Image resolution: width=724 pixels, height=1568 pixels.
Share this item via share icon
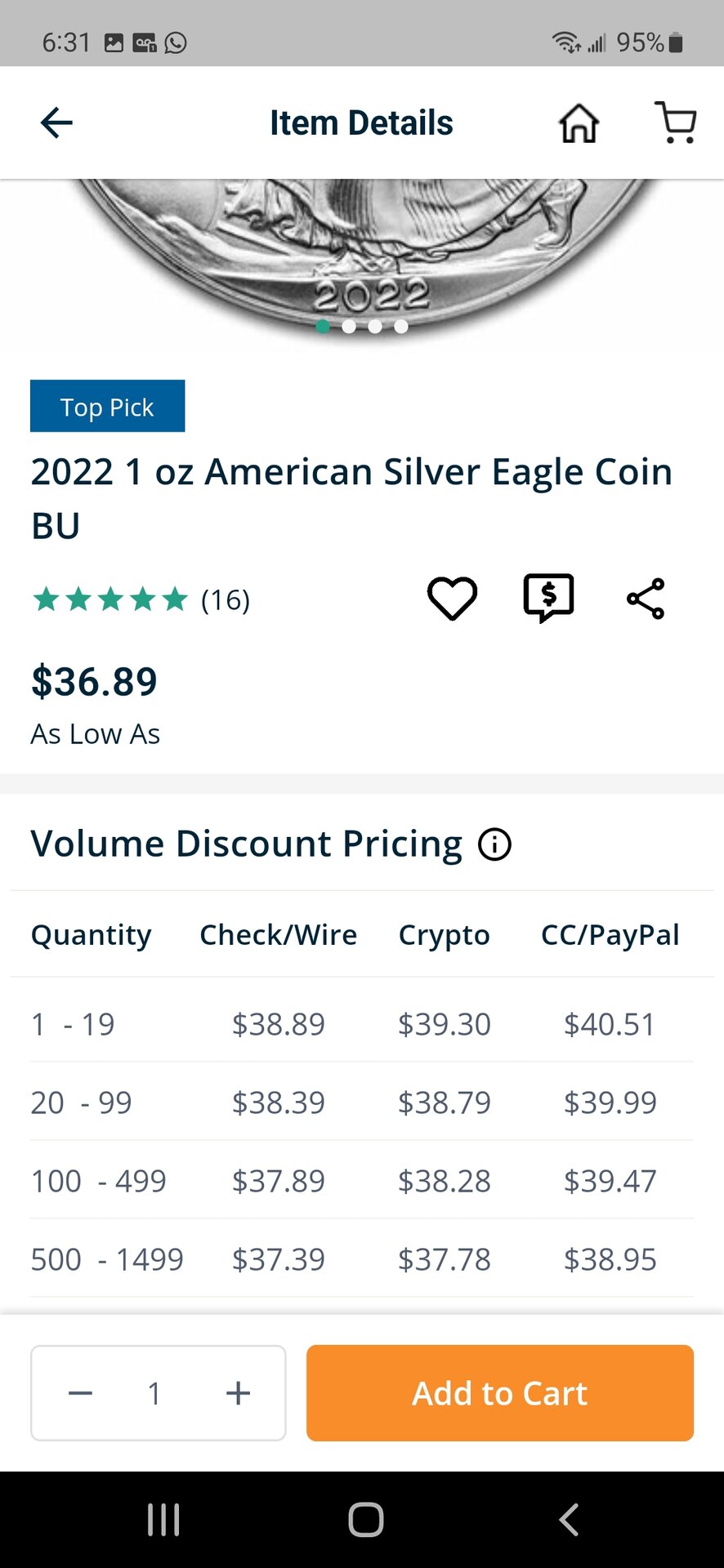click(646, 599)
